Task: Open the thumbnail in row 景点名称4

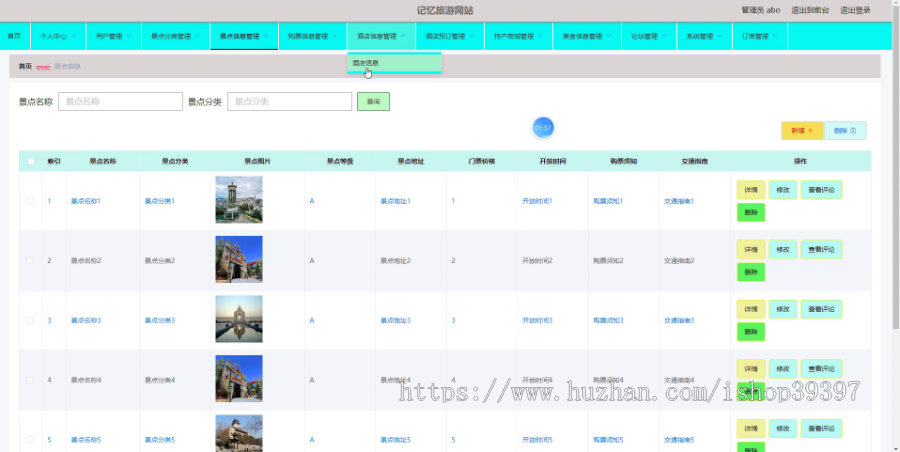Action: click(x=239, y=378)
